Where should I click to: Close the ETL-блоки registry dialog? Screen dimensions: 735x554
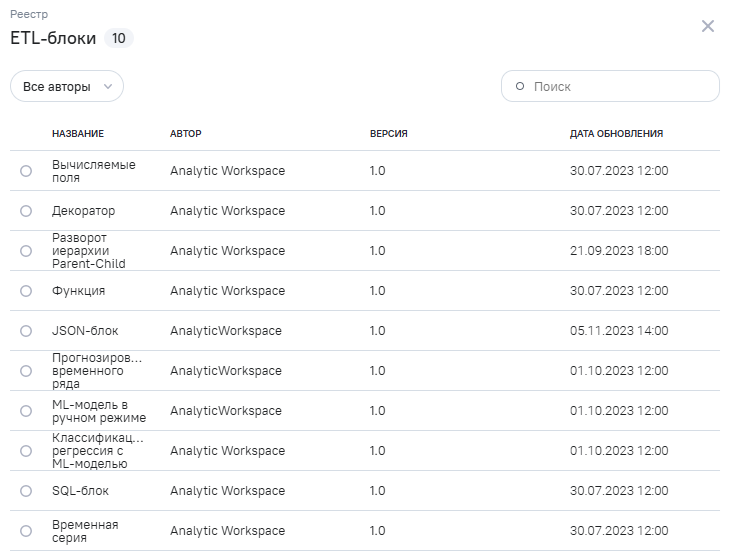(708, 26)
